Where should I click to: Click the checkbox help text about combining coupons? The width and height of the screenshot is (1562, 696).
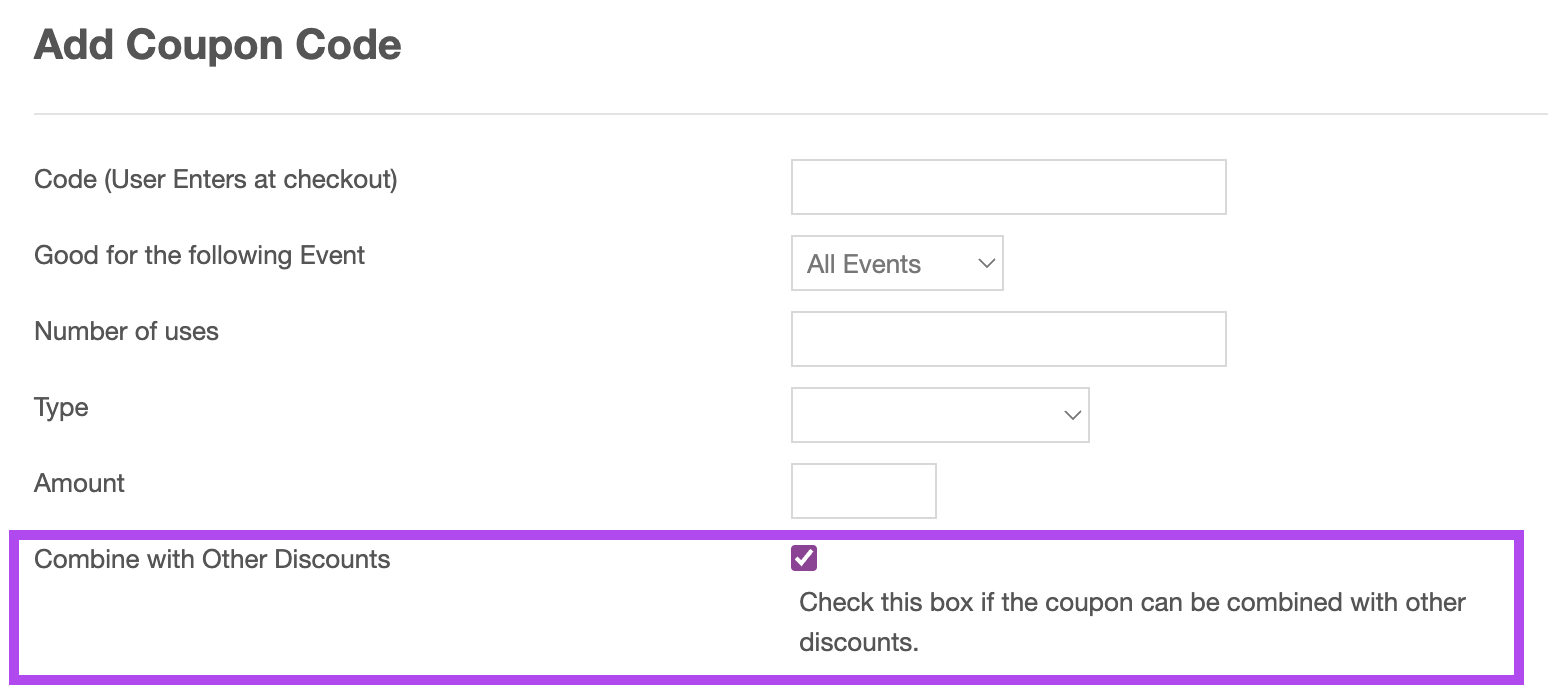point(1132,622)
